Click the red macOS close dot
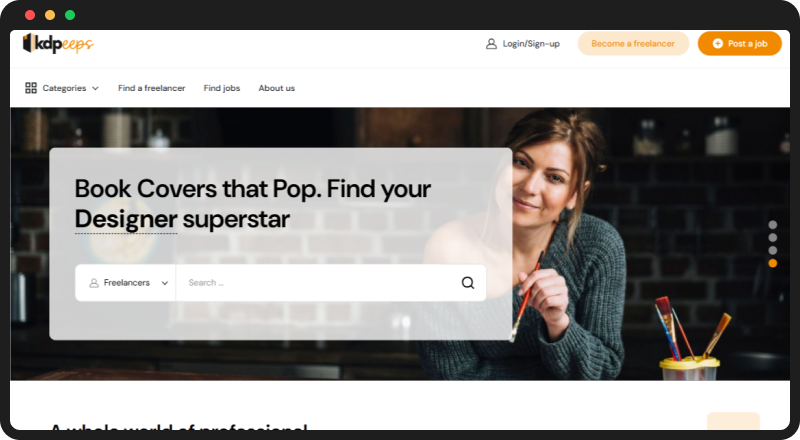 30,15
